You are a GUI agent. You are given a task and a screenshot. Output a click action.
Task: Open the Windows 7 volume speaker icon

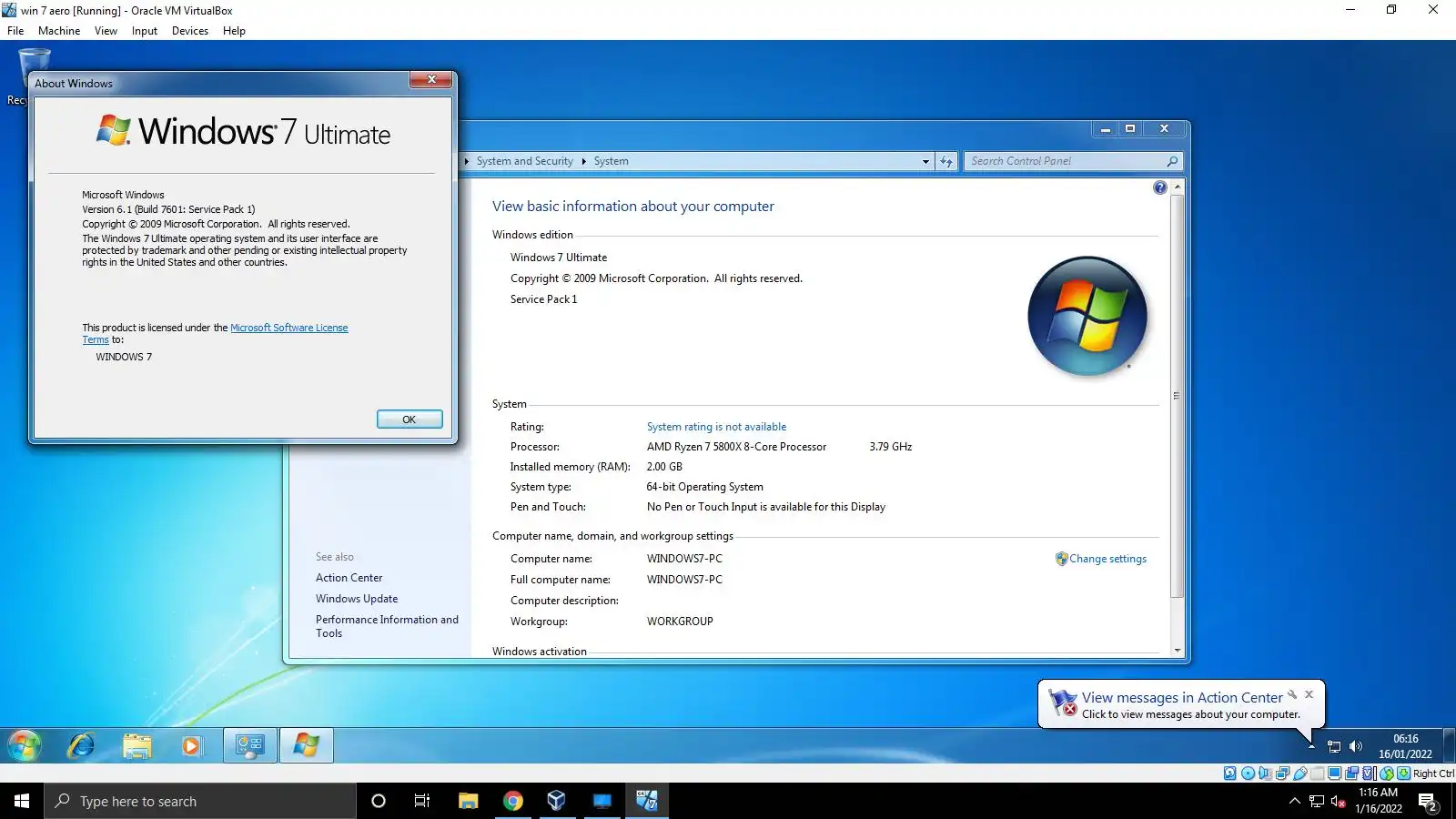pyautogui.click(x=1356, y=746)
